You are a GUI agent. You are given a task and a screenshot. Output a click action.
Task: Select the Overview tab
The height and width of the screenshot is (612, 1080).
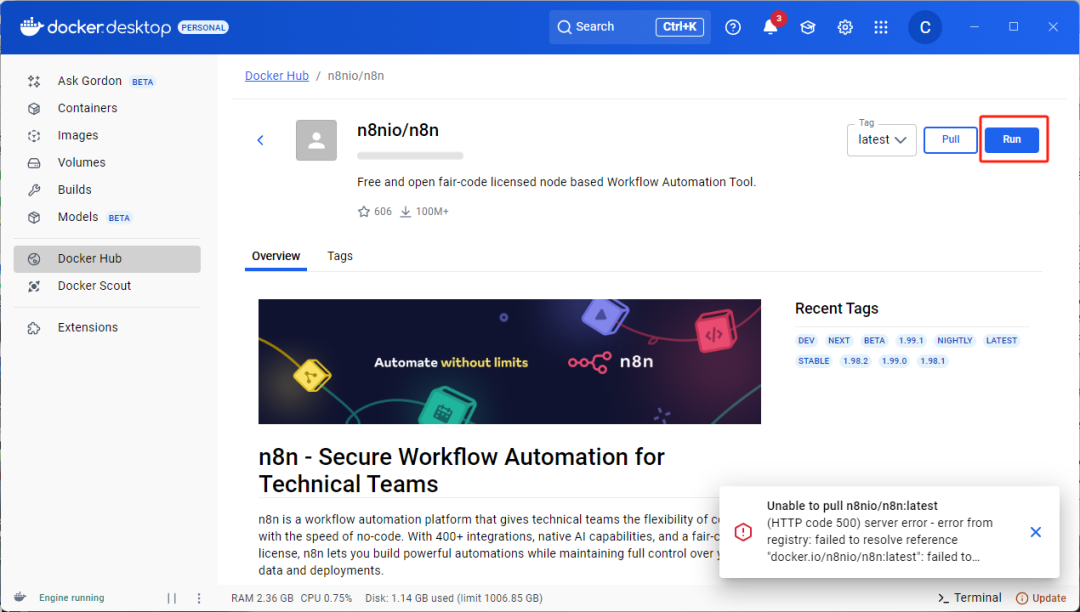[x=276, y=256]
